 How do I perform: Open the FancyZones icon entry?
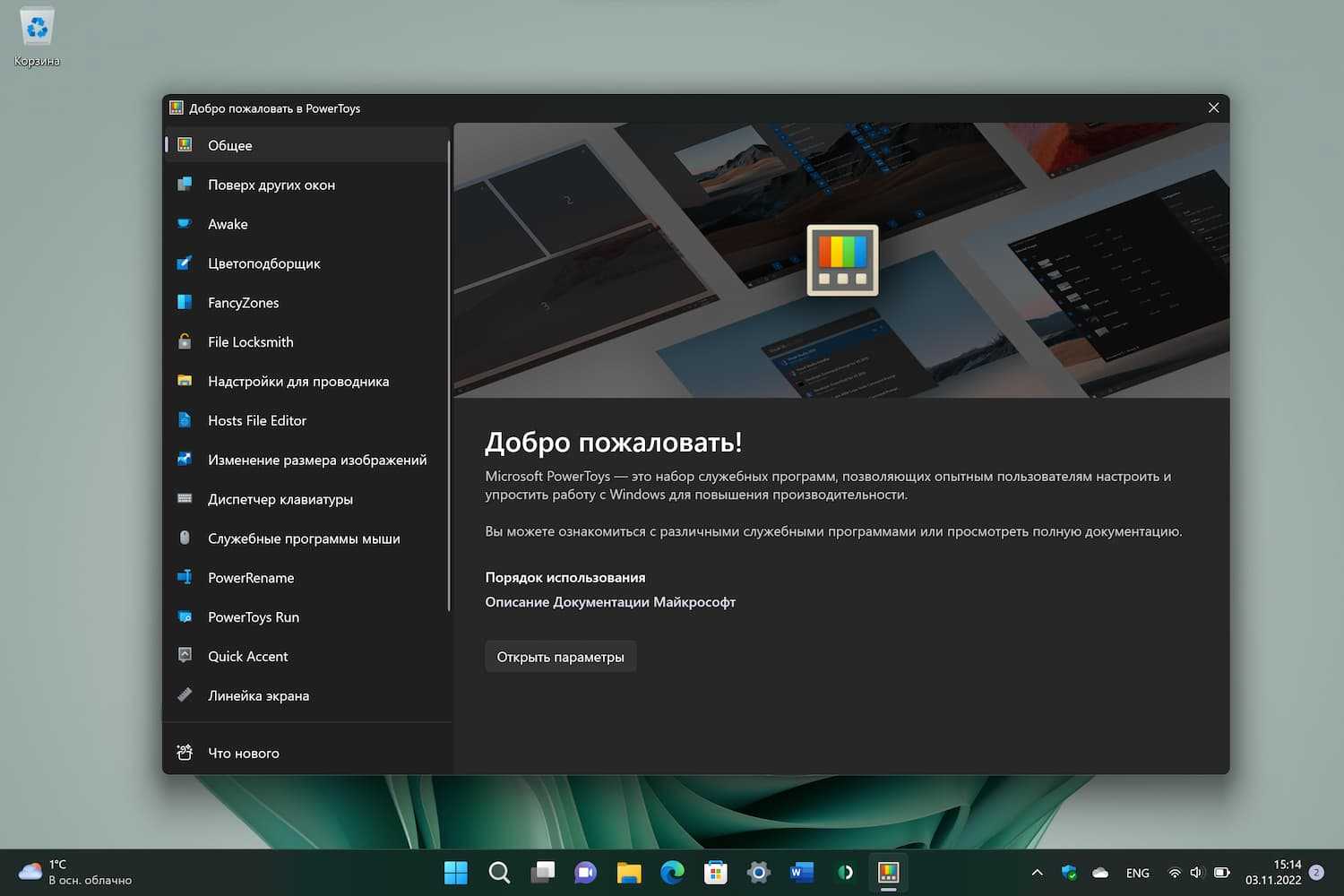tap(185, 303)
